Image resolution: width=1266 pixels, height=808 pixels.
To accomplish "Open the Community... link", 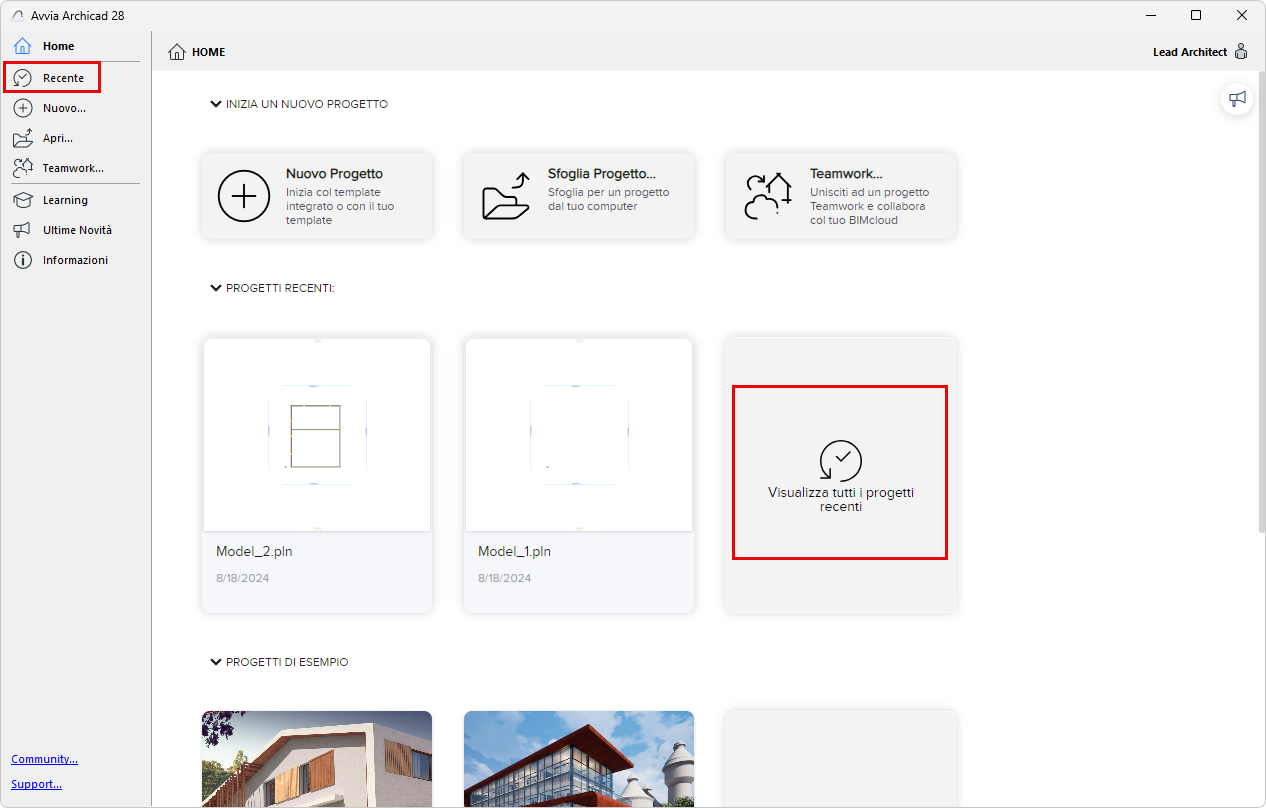I will coord(44,759).
